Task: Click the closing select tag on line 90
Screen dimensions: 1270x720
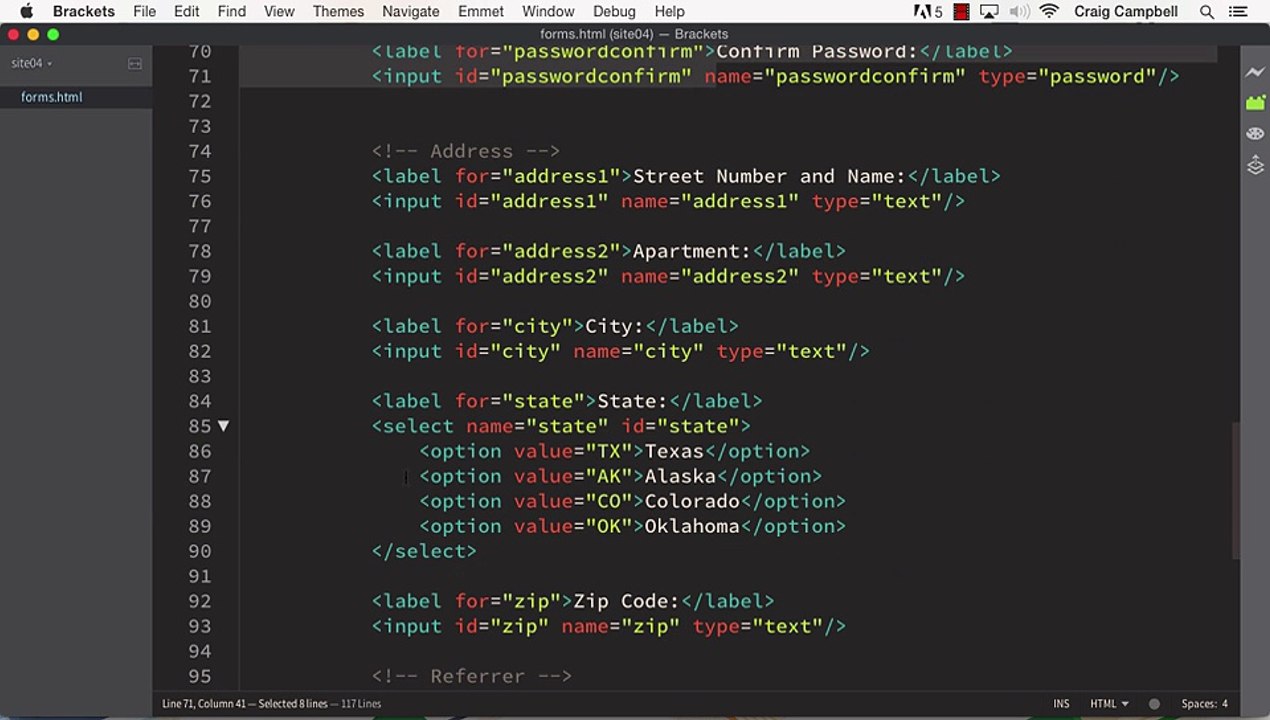Action: (x=424, y=551)
